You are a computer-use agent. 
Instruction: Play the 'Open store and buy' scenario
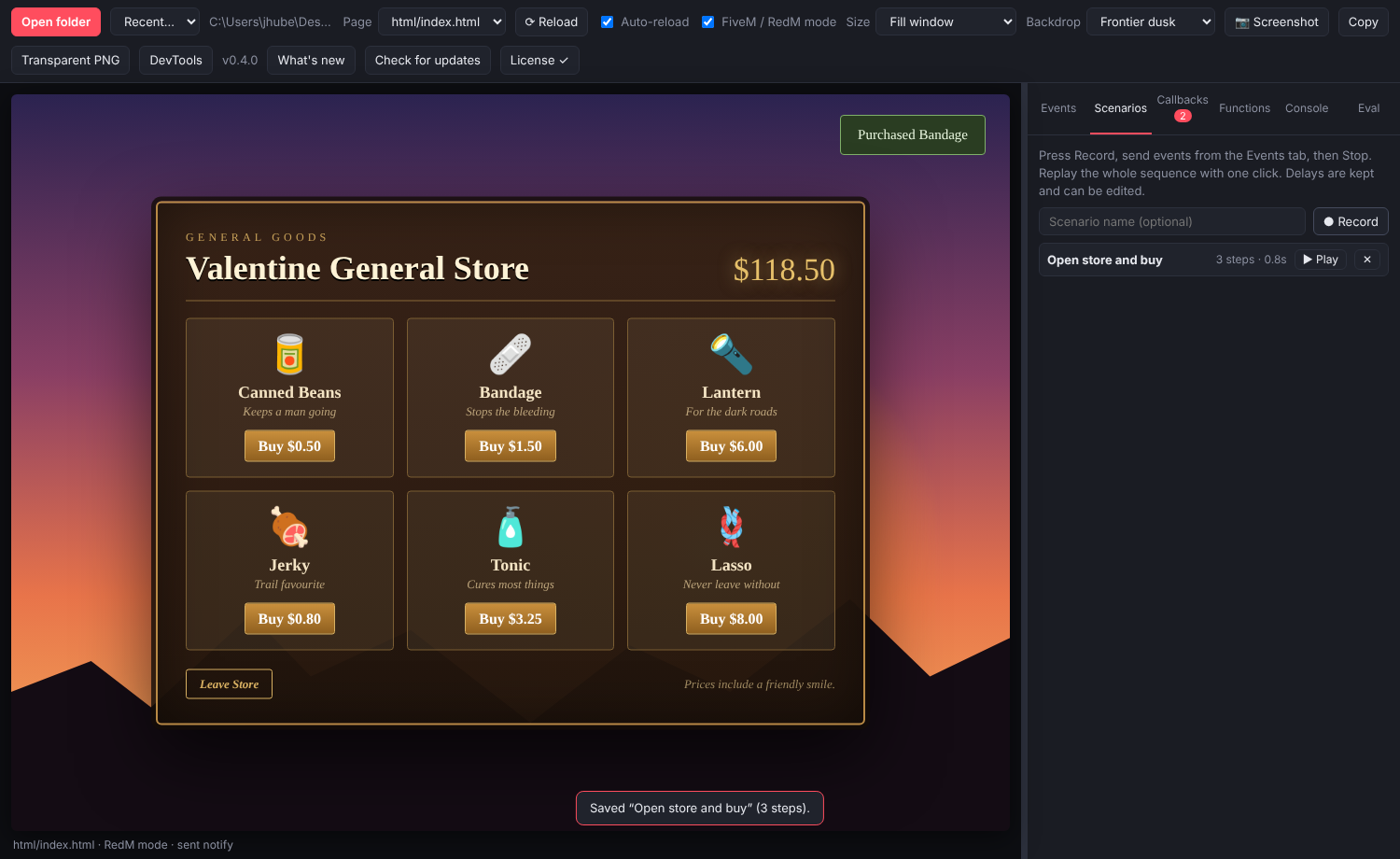pos(1321,260)
